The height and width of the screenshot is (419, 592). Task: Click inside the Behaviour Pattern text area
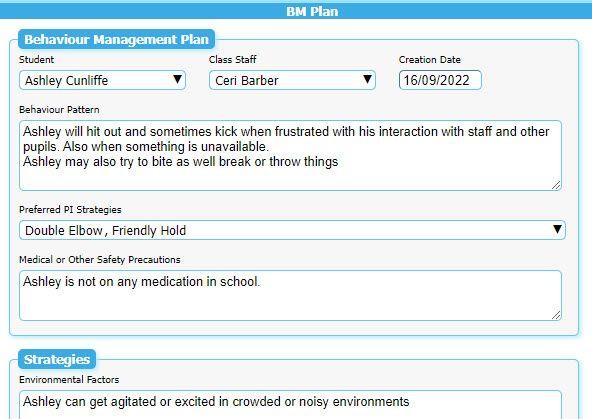point(290,156)
